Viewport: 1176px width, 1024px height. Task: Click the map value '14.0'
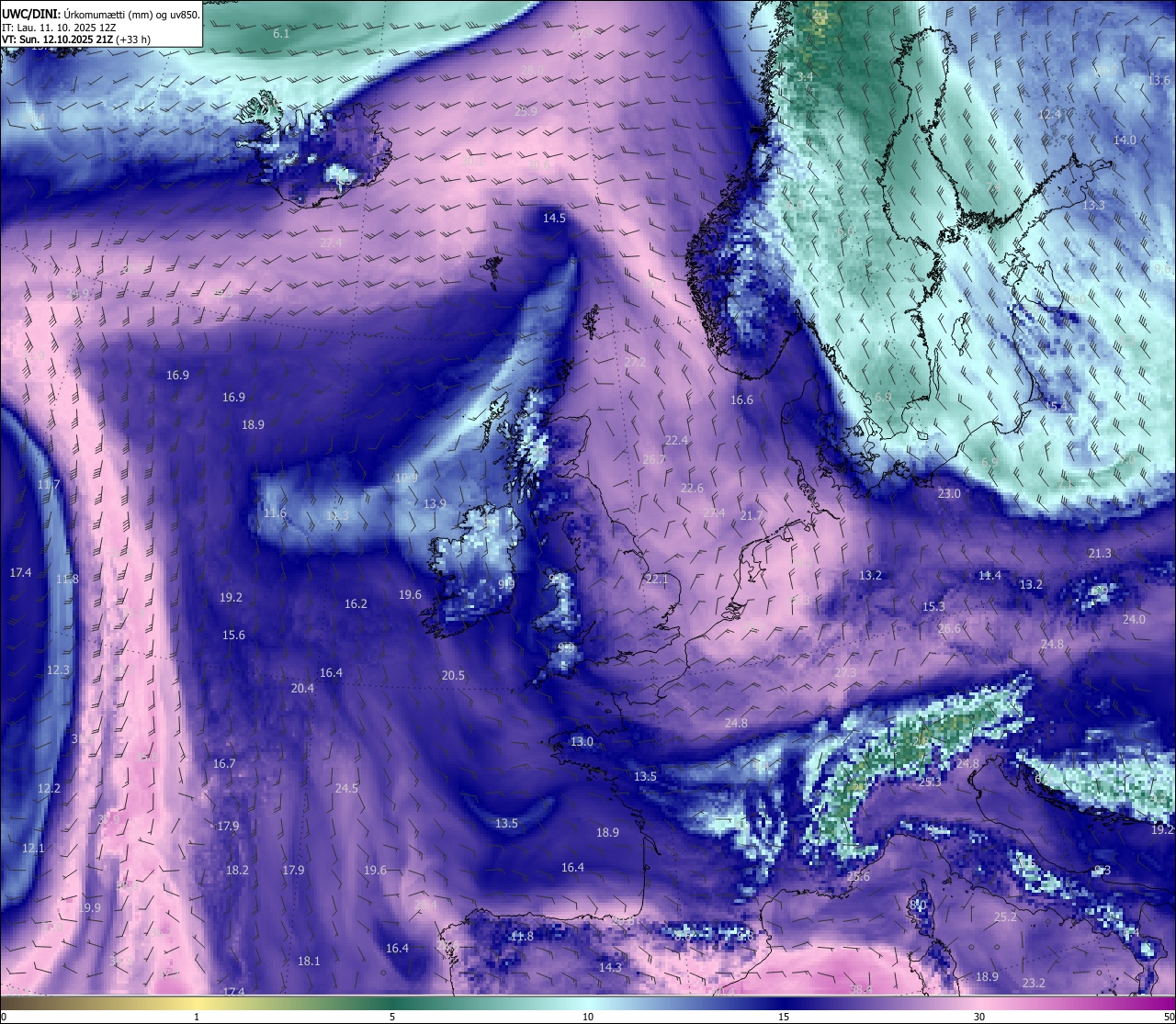click(x=1125, y=140)
